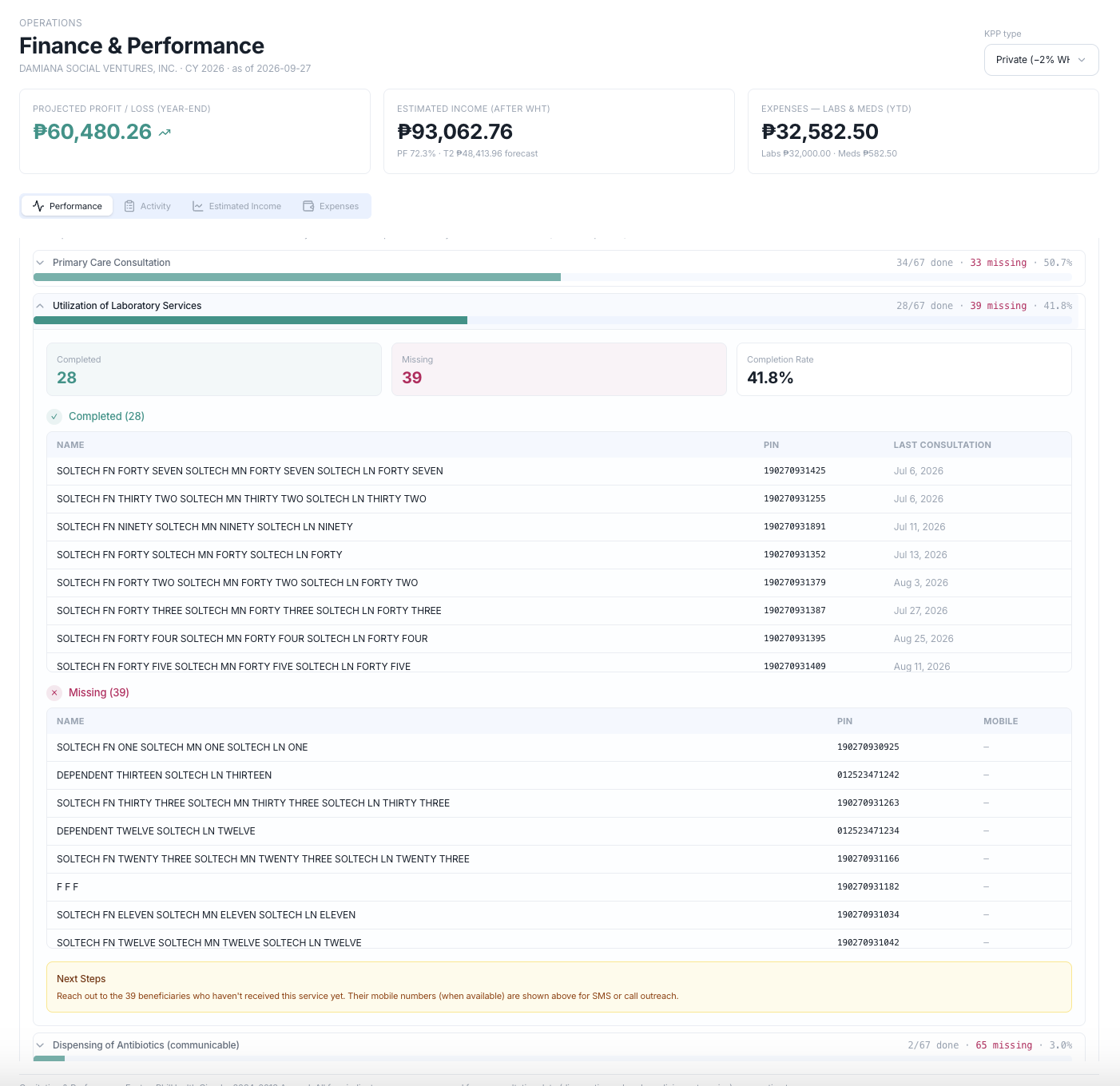
Task: Click the Estimated Income chart icon
Action: pos(198,206)
